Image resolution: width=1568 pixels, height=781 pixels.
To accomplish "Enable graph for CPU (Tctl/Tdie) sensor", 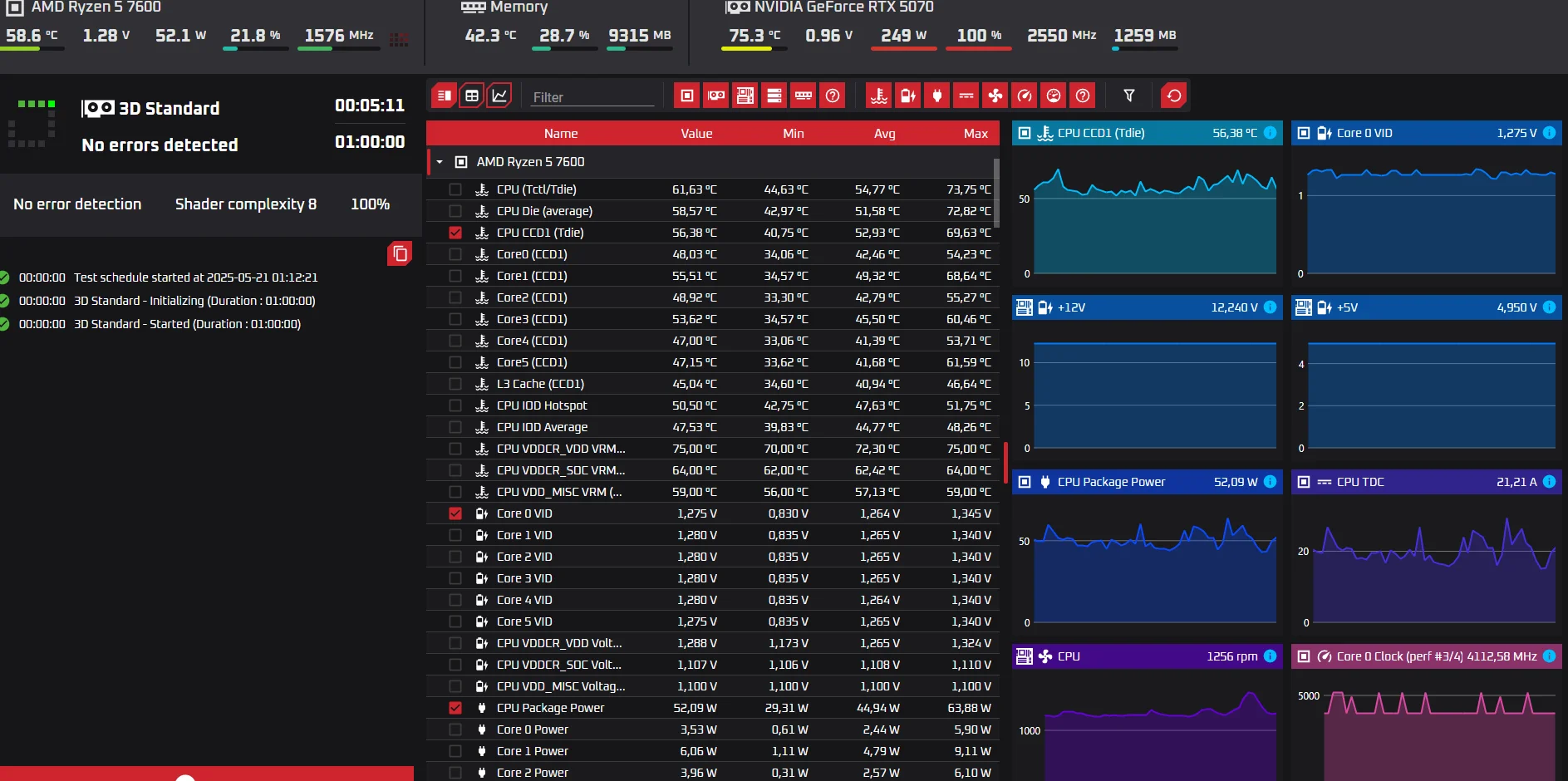I will tap(455, 189).
